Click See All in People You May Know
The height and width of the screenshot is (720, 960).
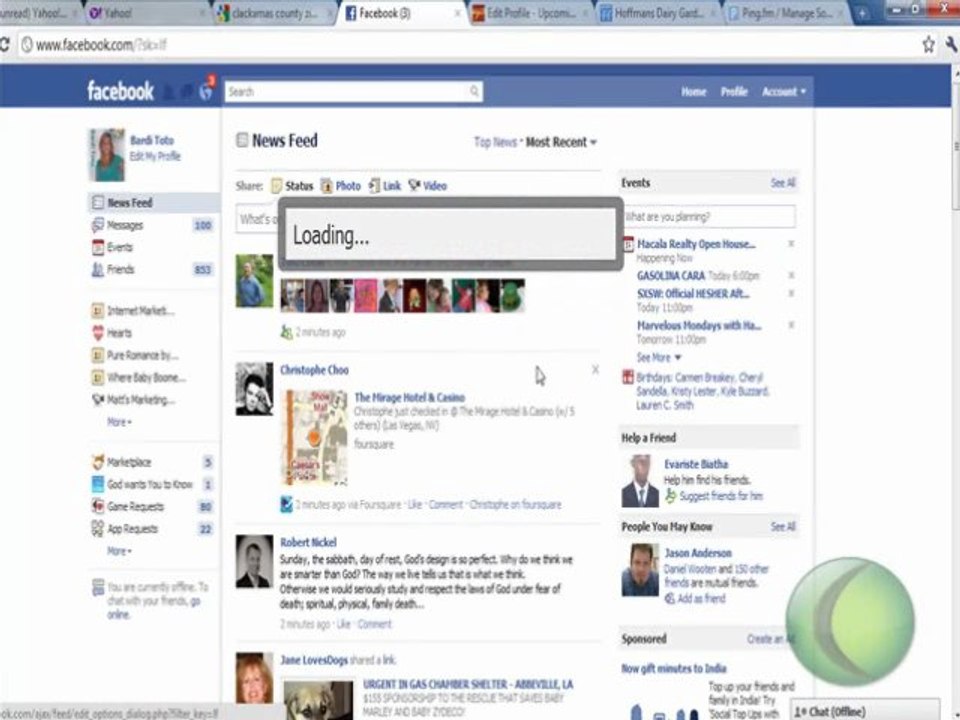tap(783, 527)
